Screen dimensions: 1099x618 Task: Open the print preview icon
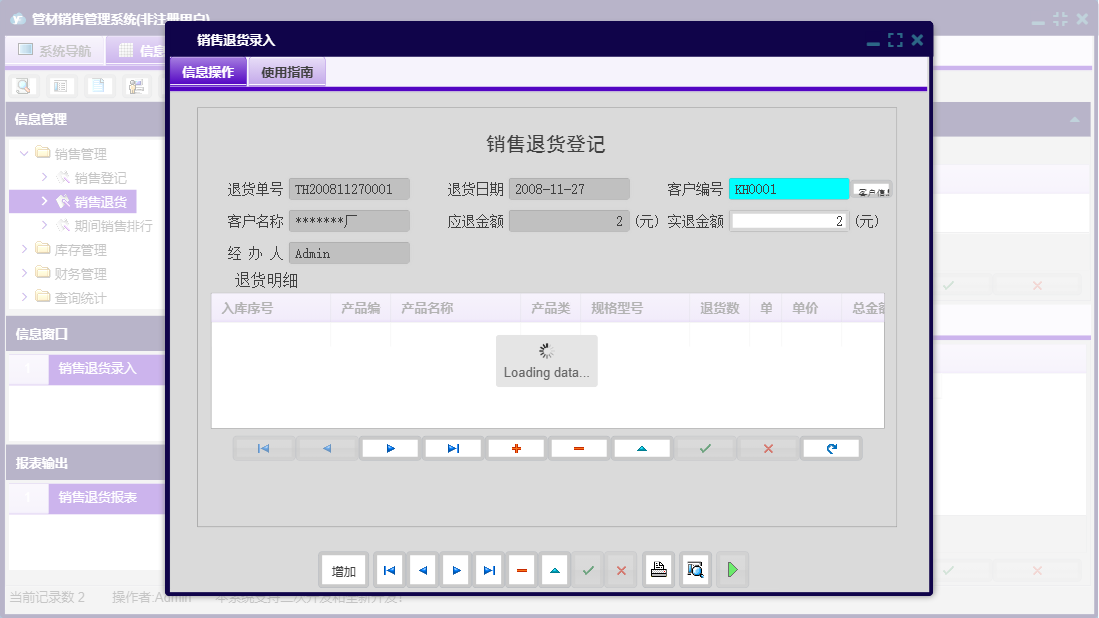pos(695,570)
